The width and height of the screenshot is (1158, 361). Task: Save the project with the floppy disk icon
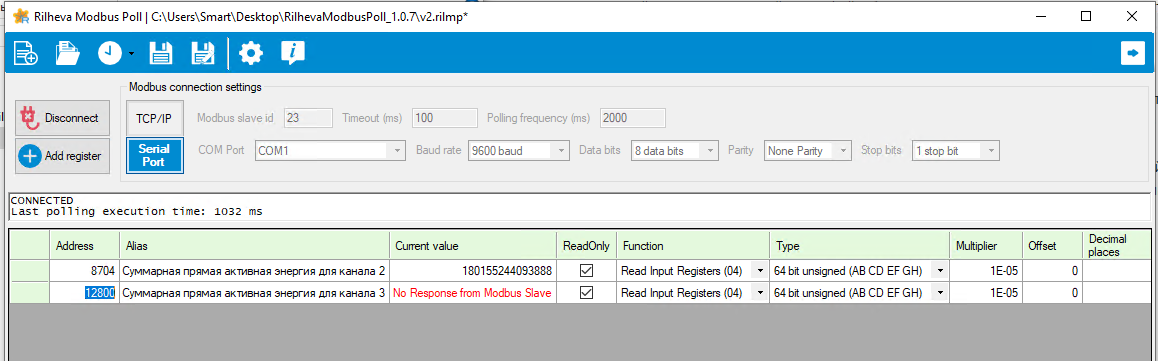pos(160,53)
